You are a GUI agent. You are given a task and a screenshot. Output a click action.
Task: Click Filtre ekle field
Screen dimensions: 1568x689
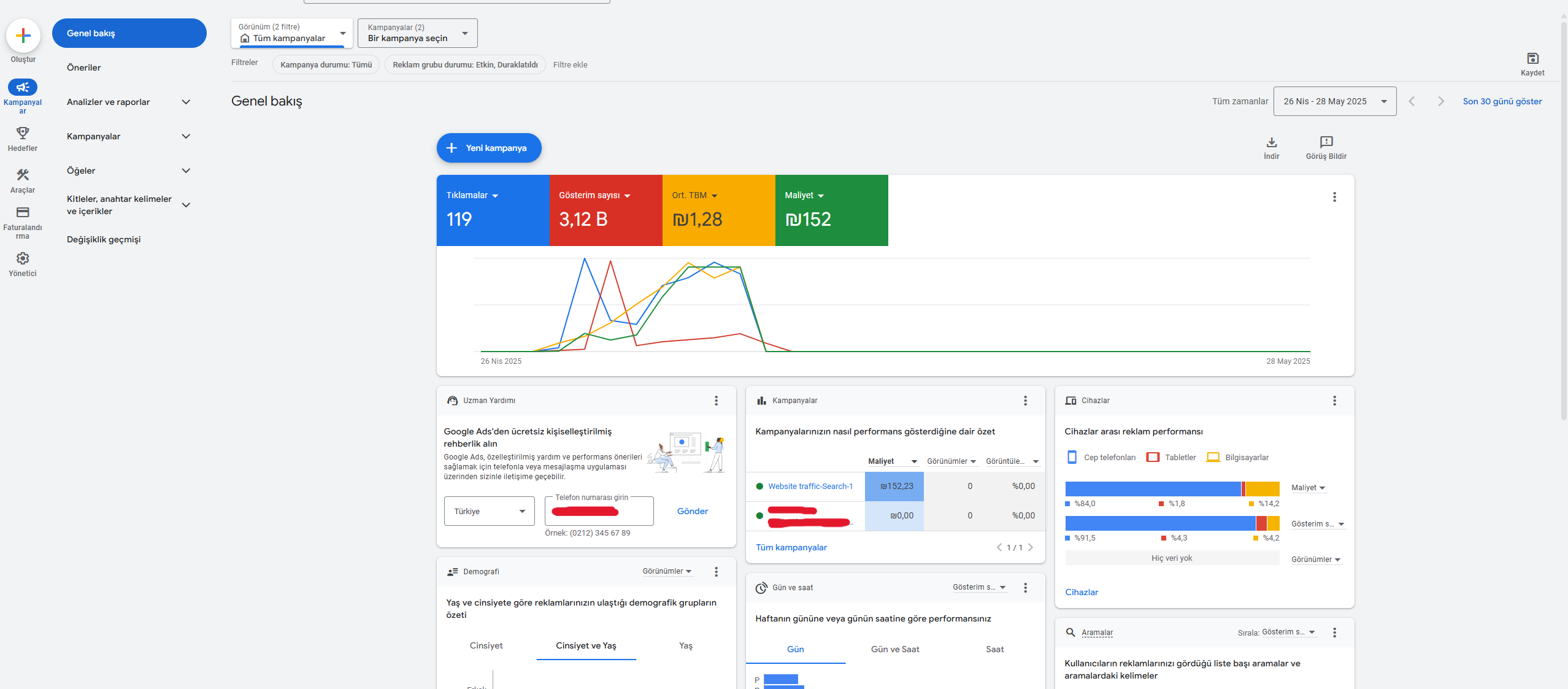[x=571, y=64]
